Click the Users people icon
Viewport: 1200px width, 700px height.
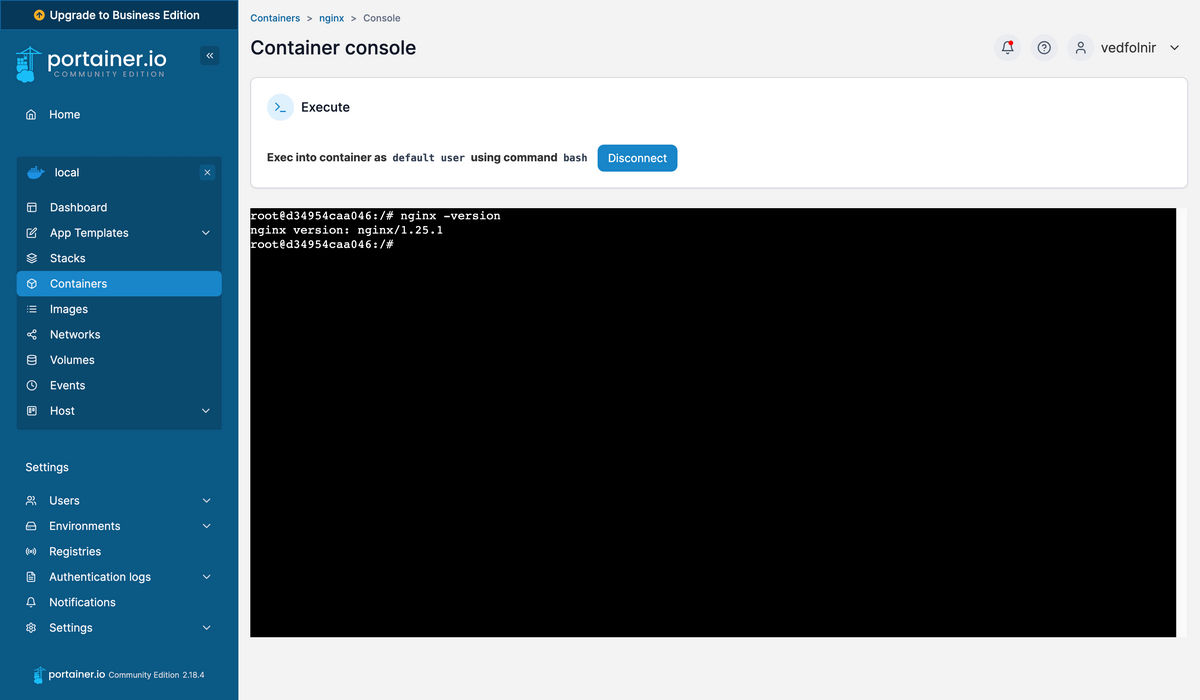pyautogui.click(x=31, y=501)
